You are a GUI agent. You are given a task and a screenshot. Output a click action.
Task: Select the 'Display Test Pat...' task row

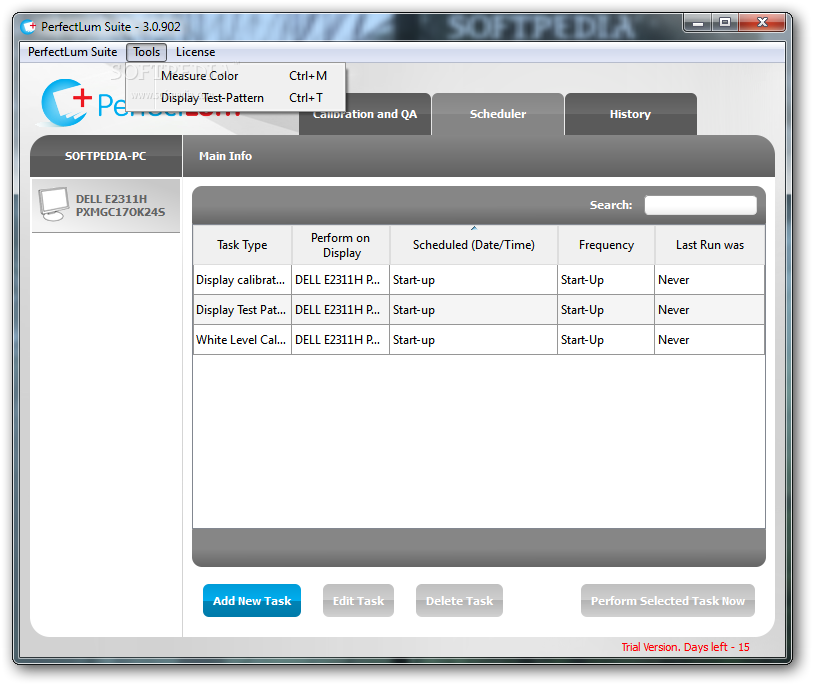click(x=479, y=310)
